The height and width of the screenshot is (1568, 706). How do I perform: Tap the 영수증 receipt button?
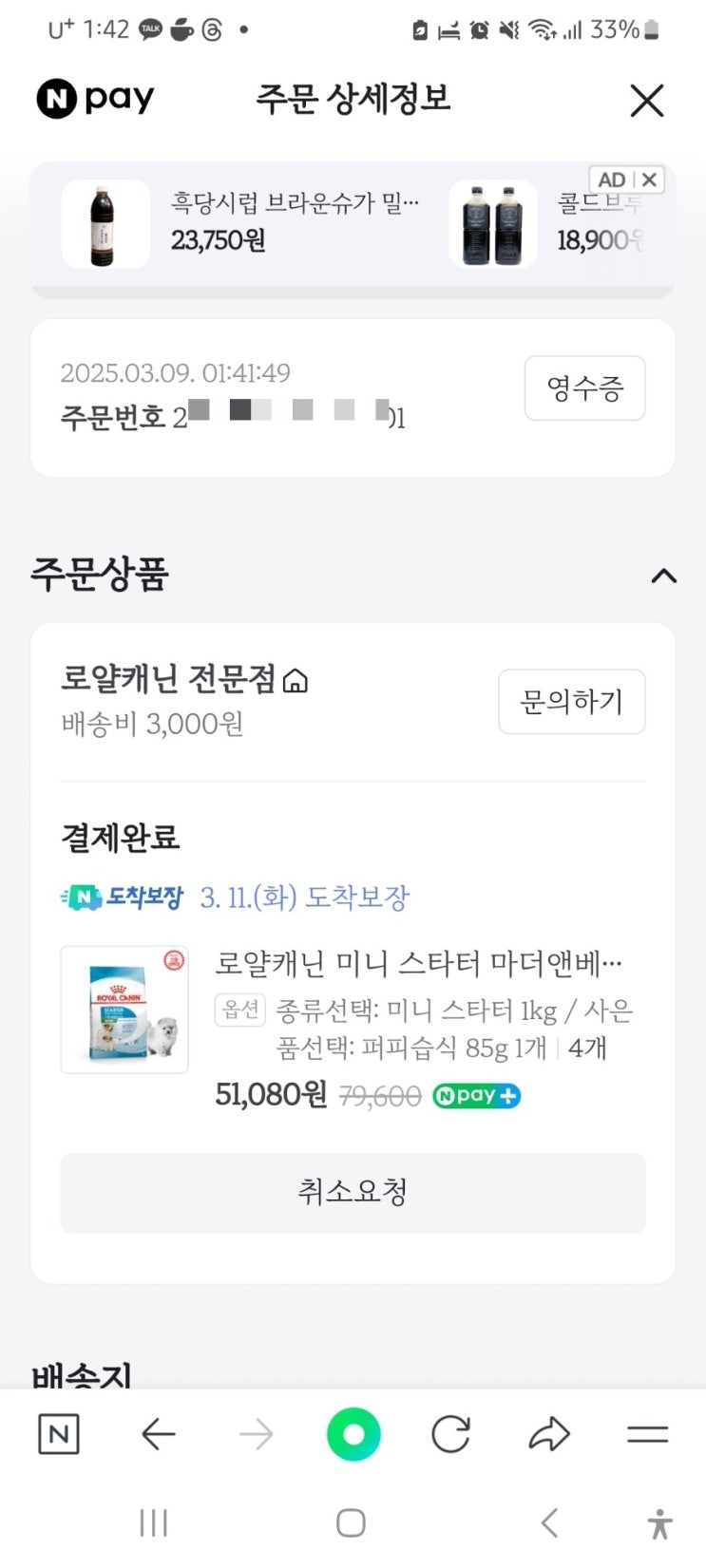(x=584, y=387)
